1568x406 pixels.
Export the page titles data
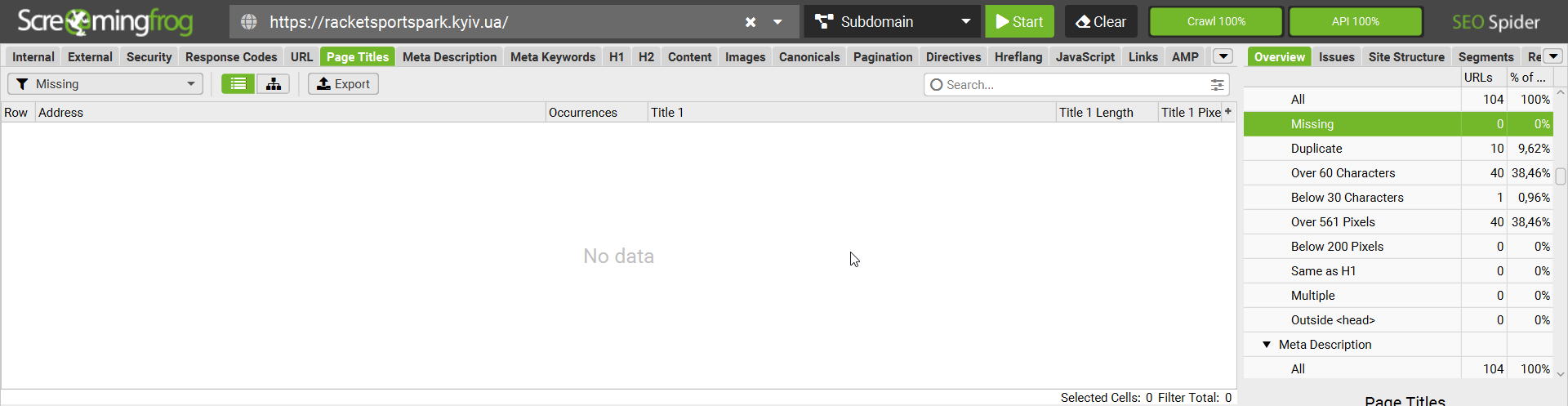coord(343,84)
